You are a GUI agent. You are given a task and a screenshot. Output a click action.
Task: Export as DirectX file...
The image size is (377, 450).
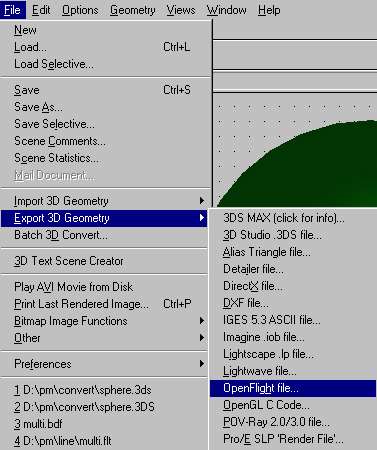(293, 286)
